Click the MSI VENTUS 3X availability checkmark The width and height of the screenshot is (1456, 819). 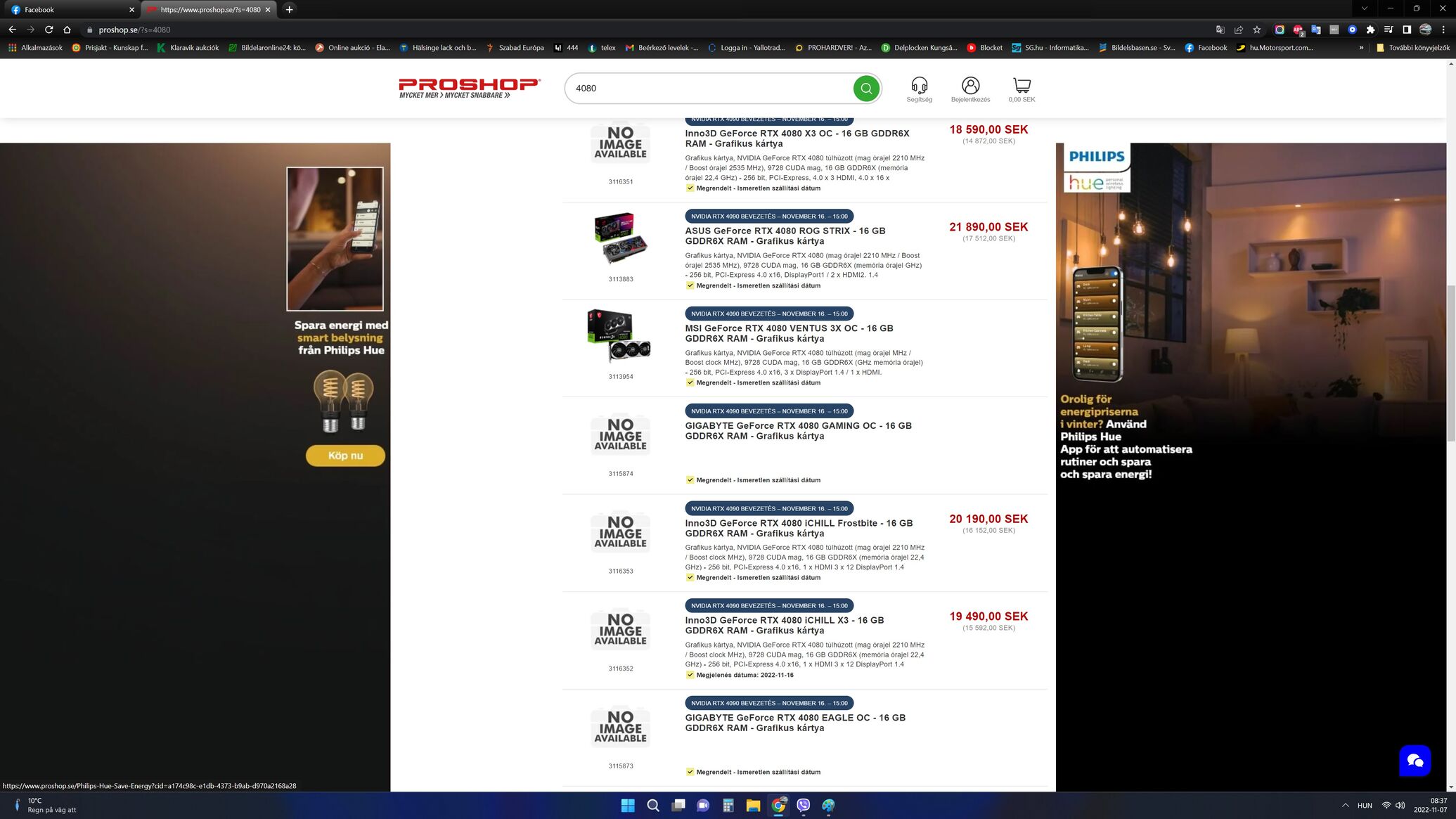690,383
